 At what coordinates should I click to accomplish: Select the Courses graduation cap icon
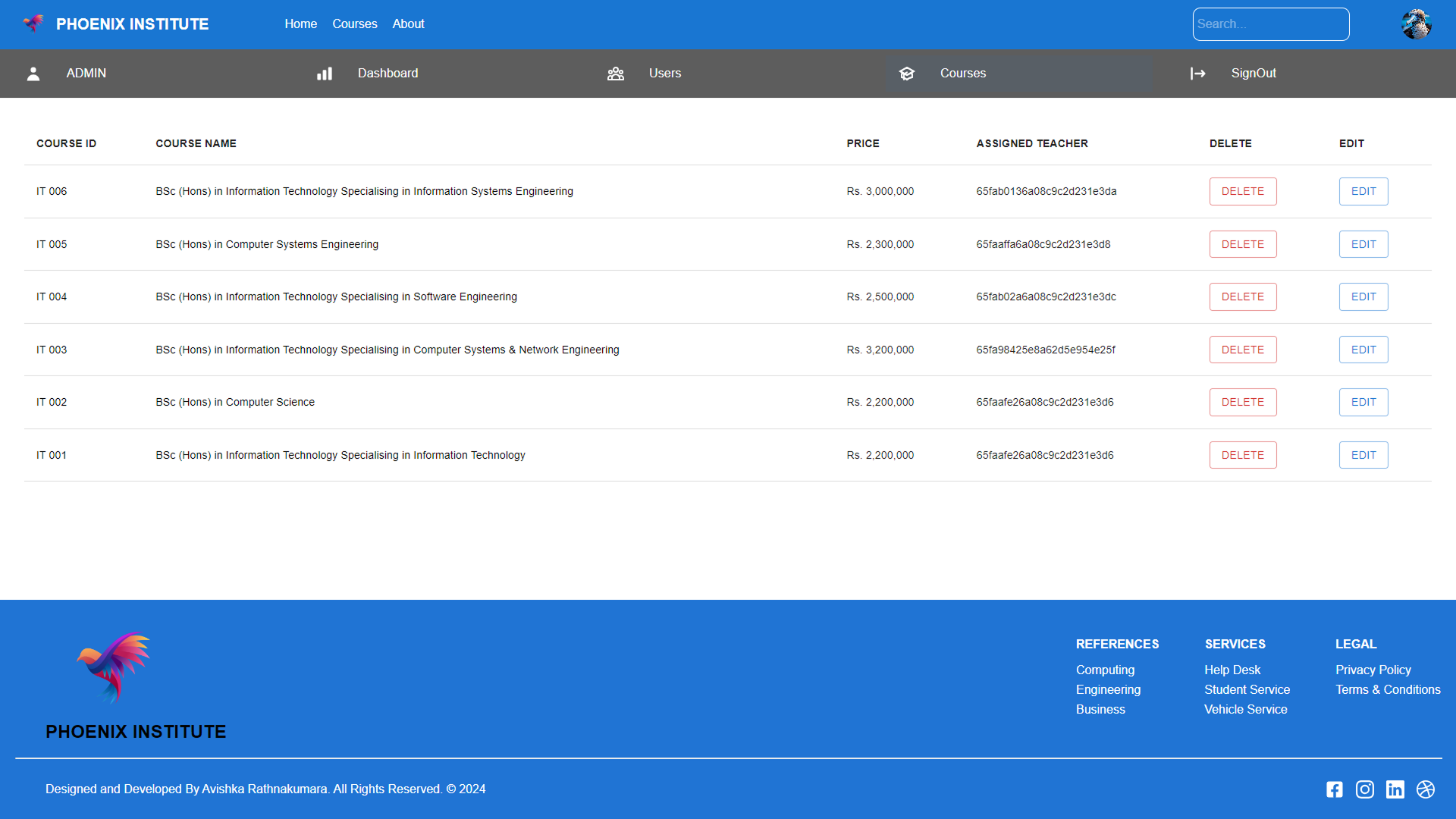[x=908, y=74]
